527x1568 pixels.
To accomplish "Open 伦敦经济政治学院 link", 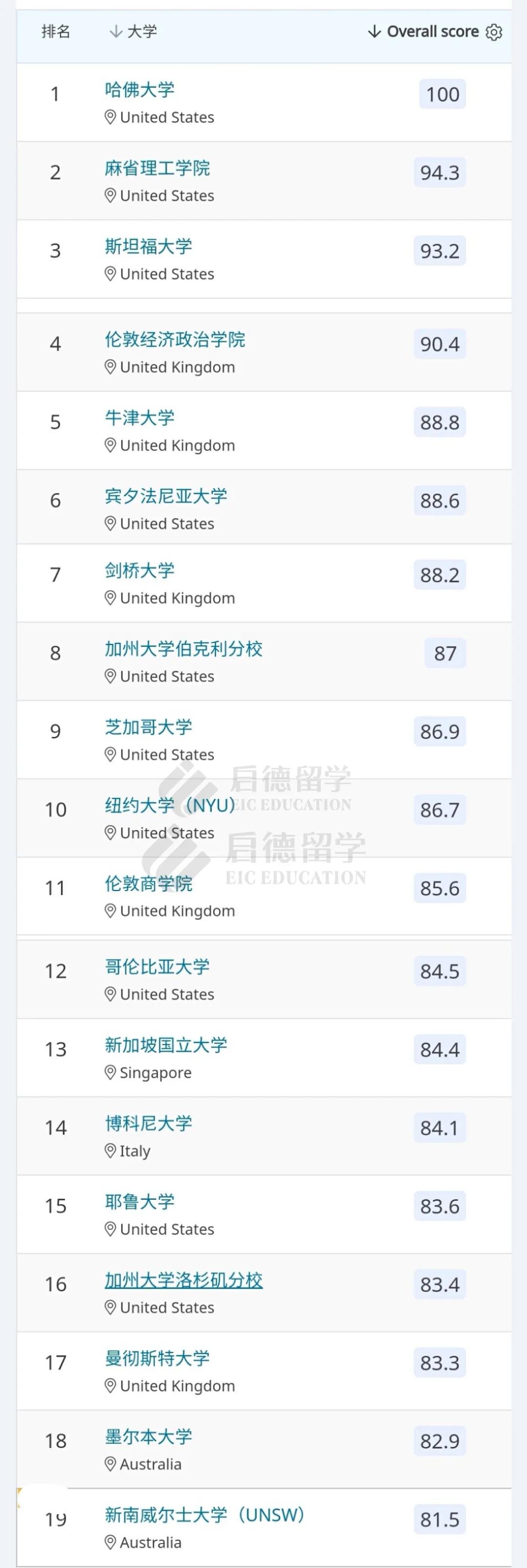I will pyautogui.click(x=175, y=339).
